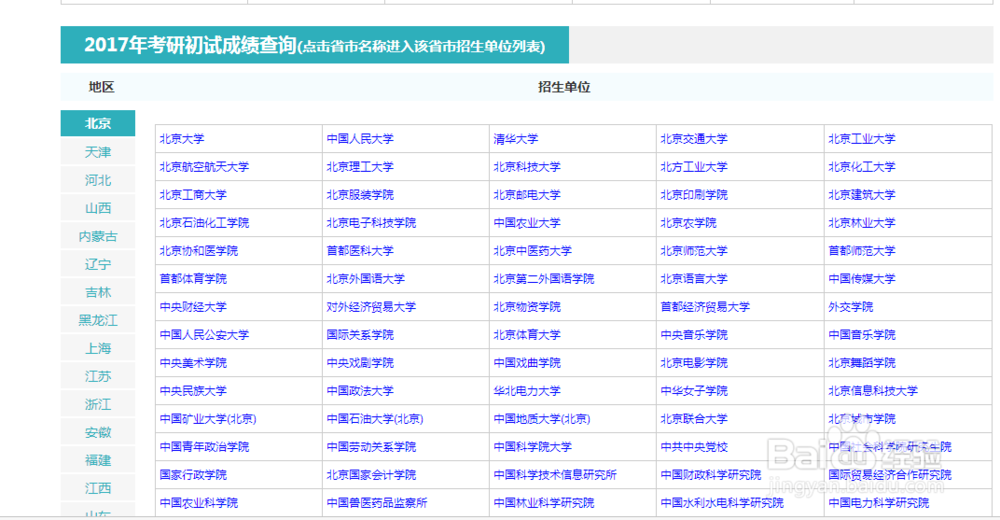Select 中国农业科学院
Image resolution: width=1000 pixels, height=520 pixels.
point(198,503)
